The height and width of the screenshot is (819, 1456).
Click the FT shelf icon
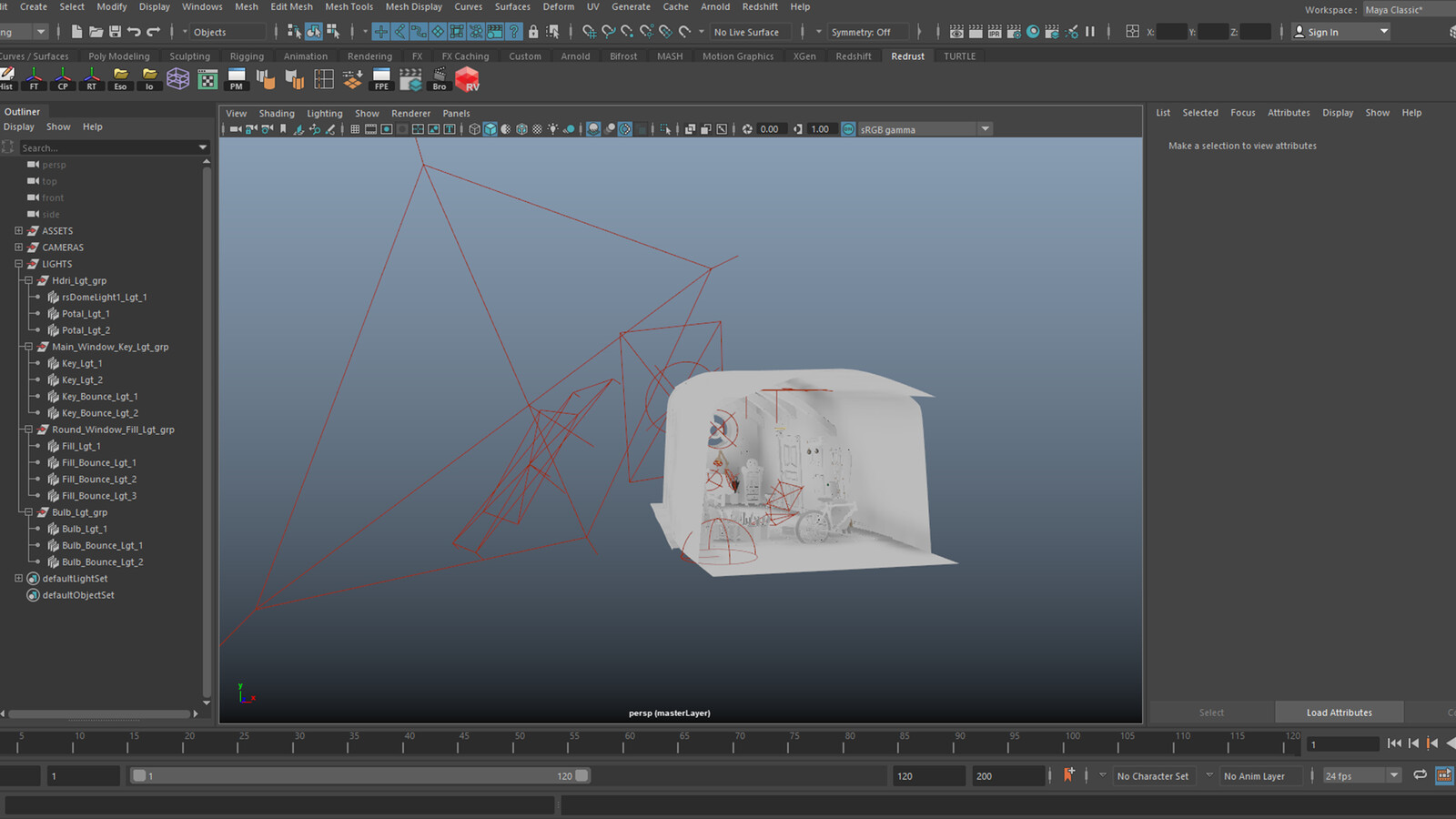(x=34, y=80)
